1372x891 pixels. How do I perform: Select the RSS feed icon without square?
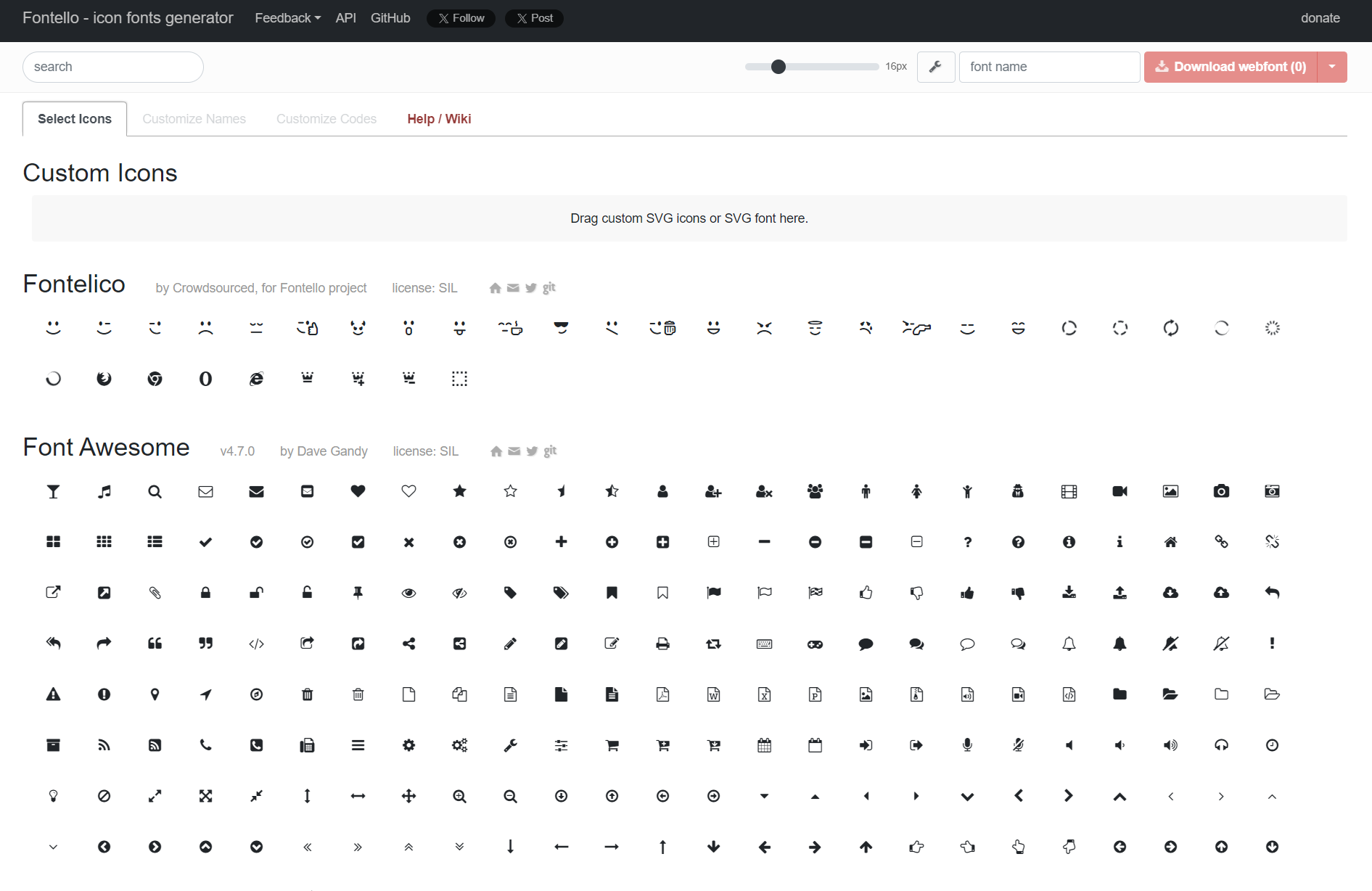(104, 745)
